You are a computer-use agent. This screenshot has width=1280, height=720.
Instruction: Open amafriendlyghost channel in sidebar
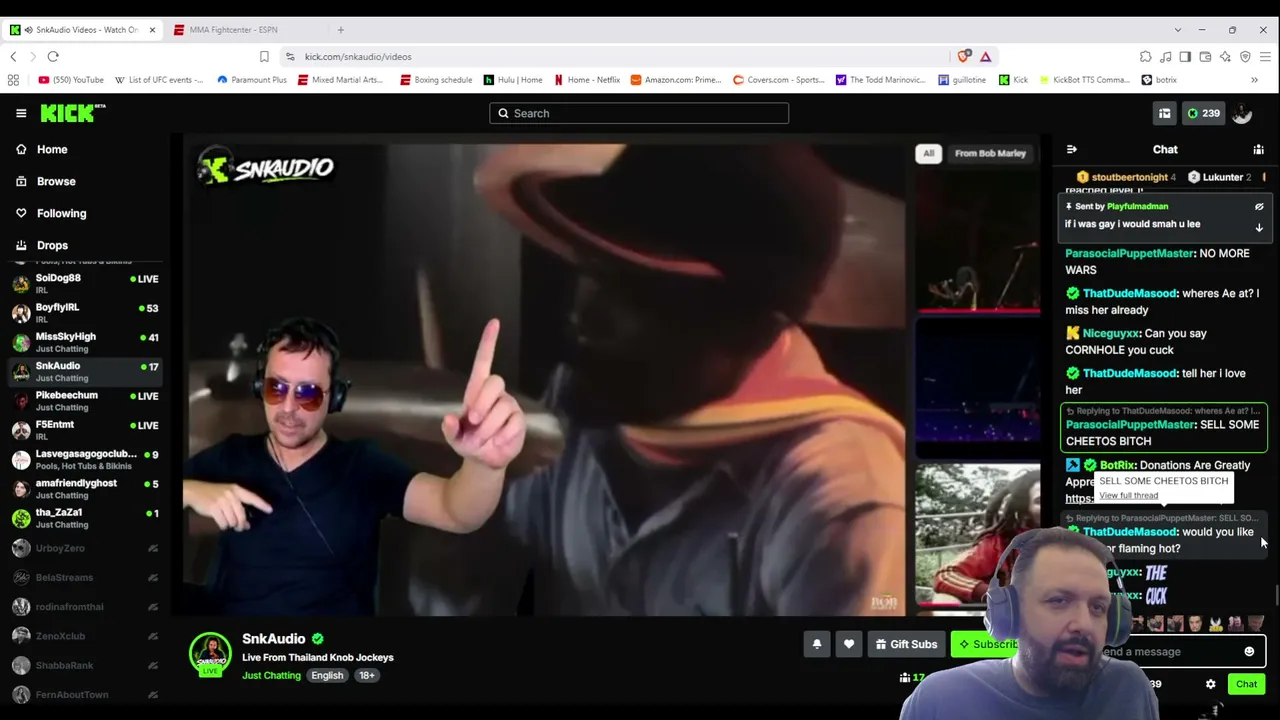[84, 488]
